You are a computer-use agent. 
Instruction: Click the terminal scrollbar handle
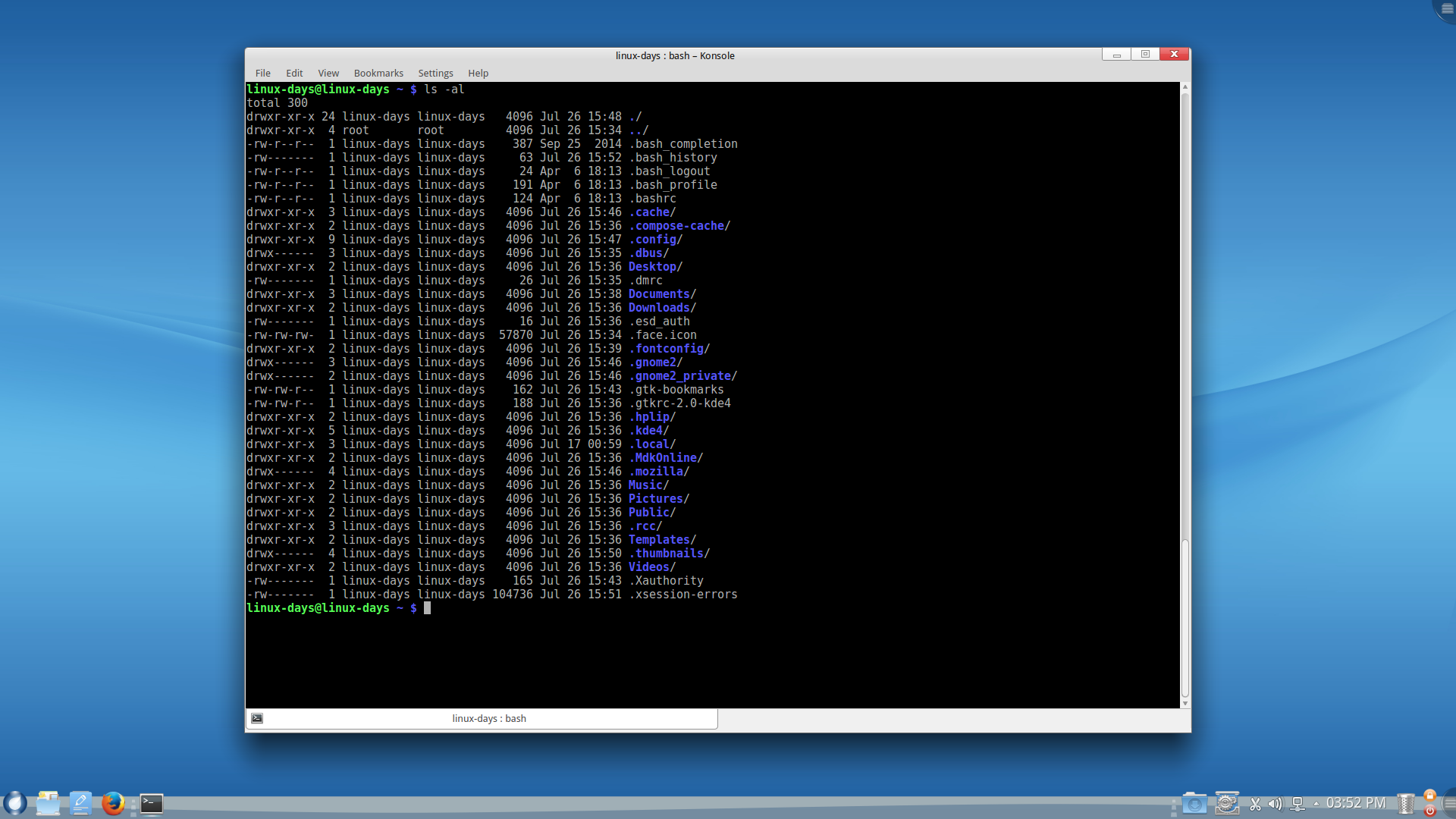coord(1185,618)
